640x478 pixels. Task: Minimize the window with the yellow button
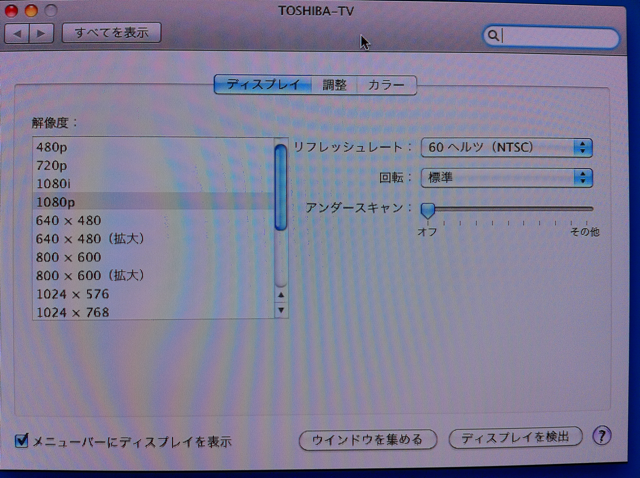[31, 11]
